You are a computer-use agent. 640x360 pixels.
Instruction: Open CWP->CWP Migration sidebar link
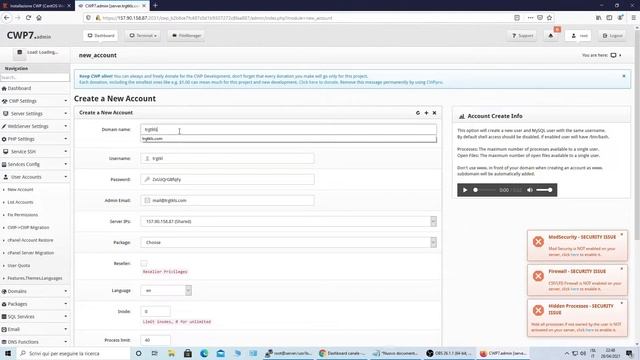(28, 227)
